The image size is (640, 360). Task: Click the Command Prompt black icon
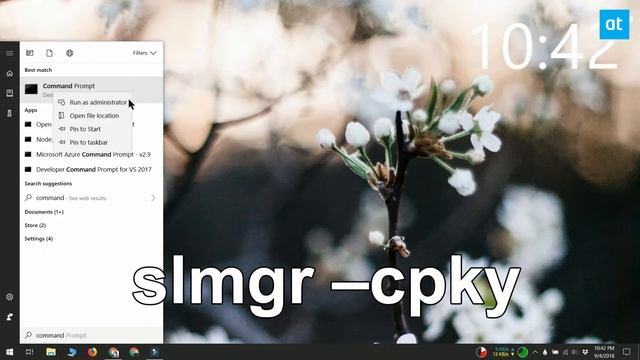coord(31,89)
